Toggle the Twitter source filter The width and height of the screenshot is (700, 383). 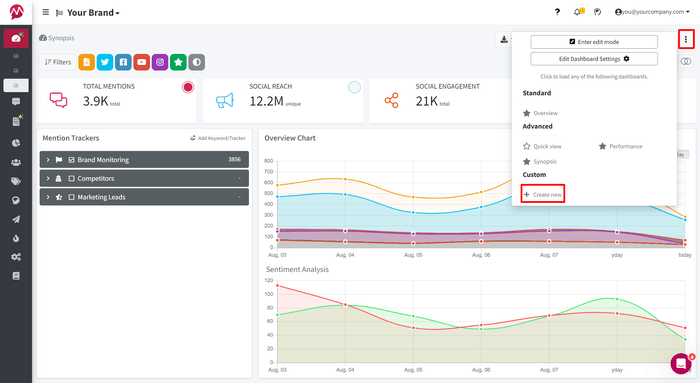pos(105,62)
